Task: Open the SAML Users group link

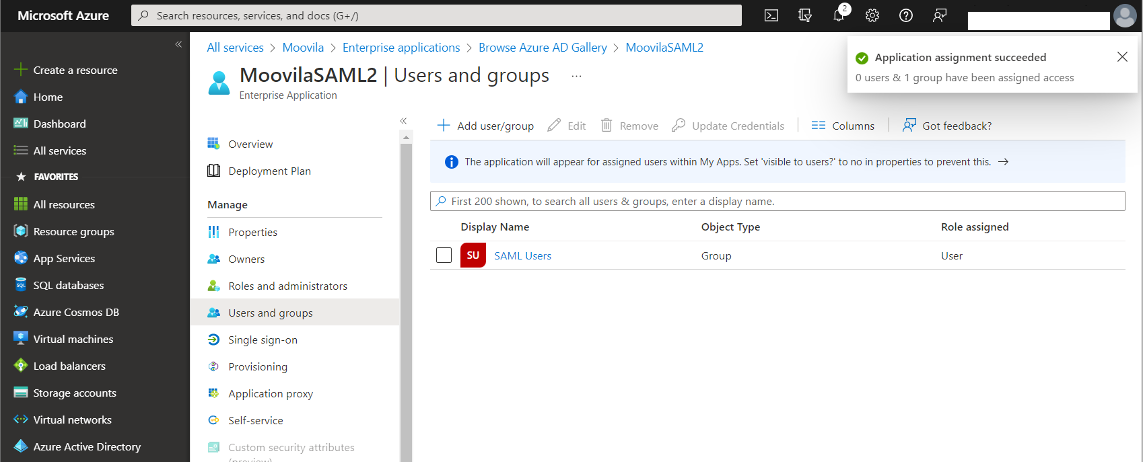Action: click(522, 256)
